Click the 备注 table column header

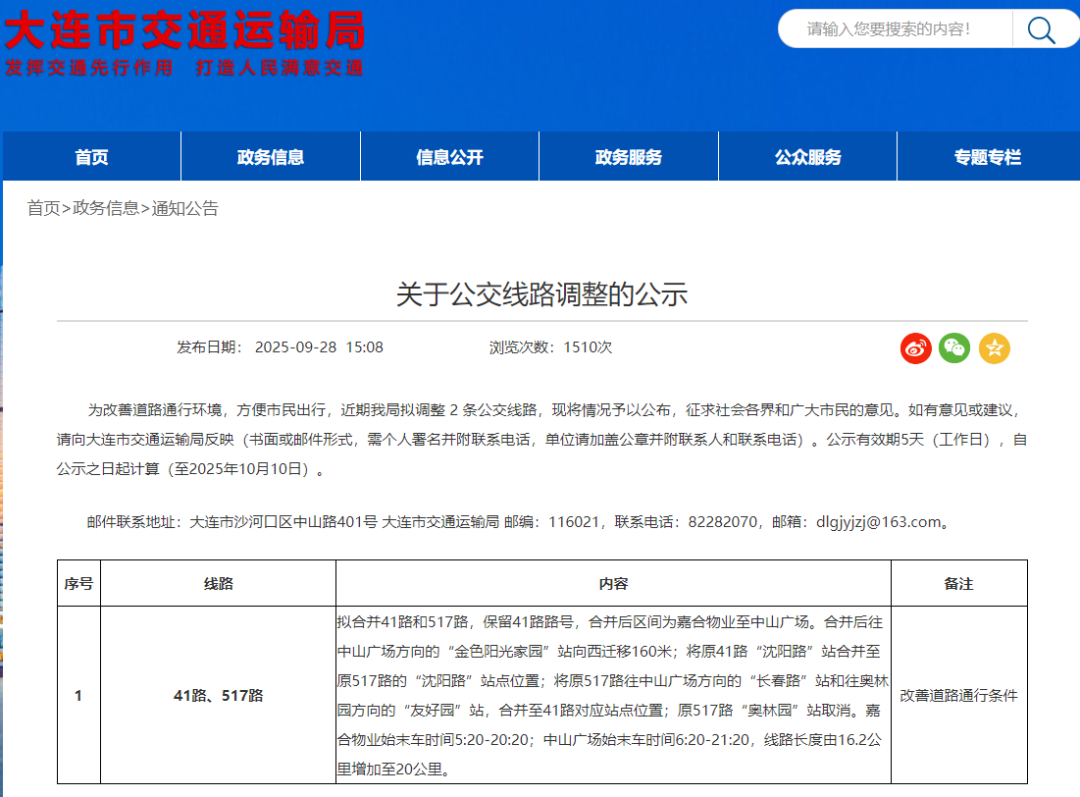coord(958,584)
